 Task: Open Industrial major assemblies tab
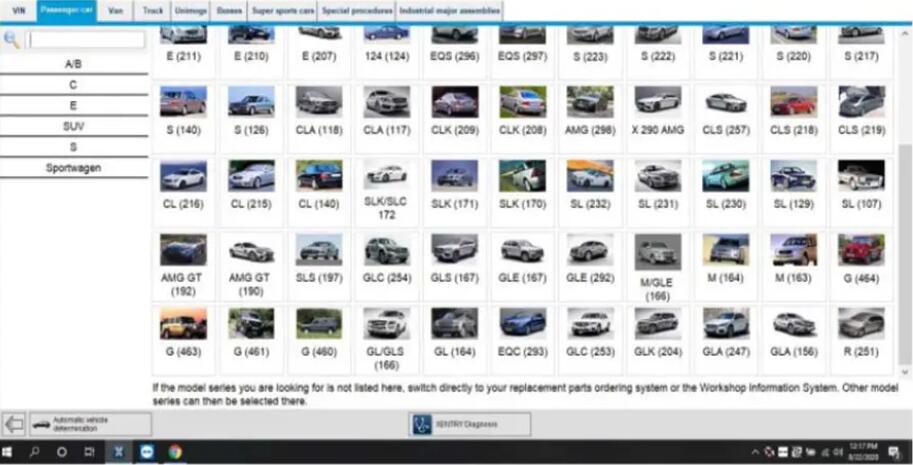(450, 11)
